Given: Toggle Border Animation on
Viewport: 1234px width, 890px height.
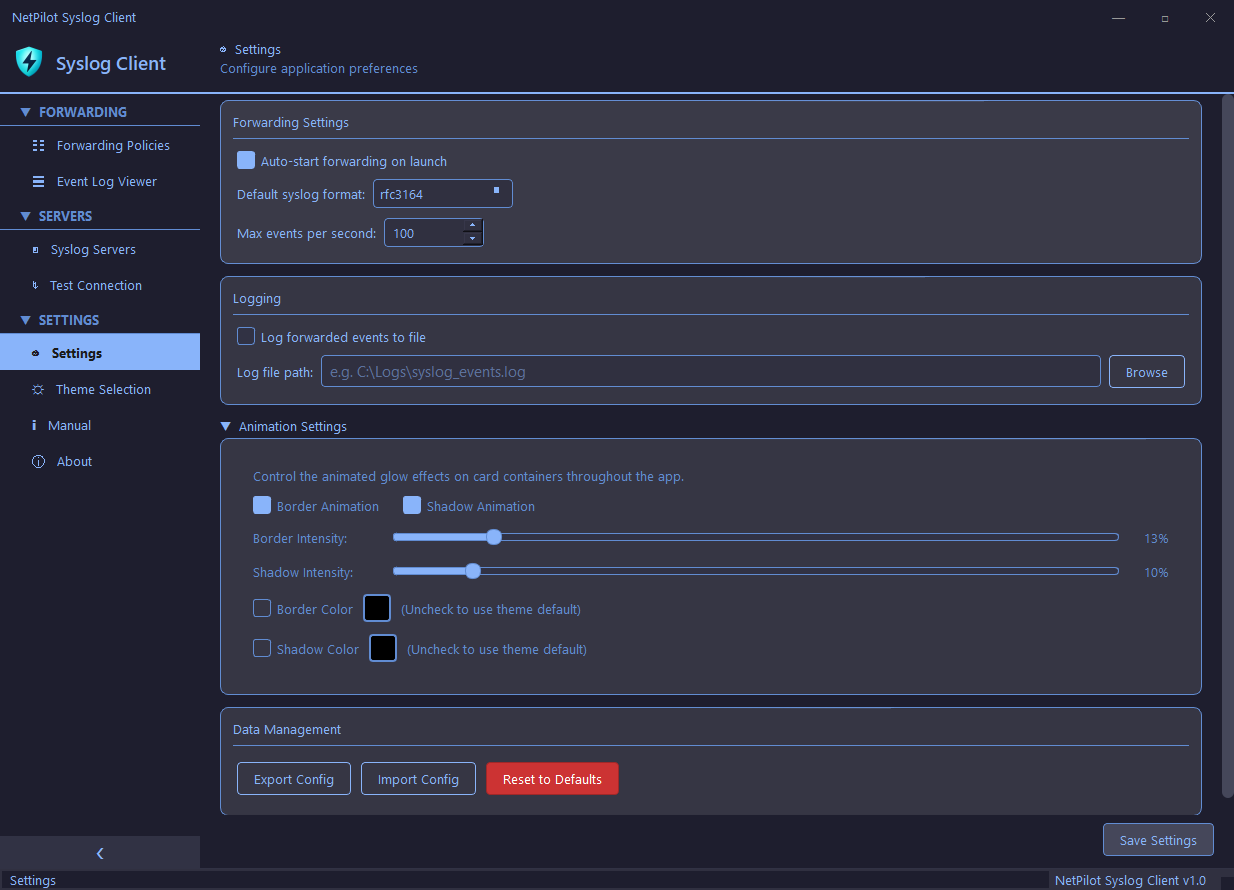Looking at the screenshot, I should (x=262, y=505).
